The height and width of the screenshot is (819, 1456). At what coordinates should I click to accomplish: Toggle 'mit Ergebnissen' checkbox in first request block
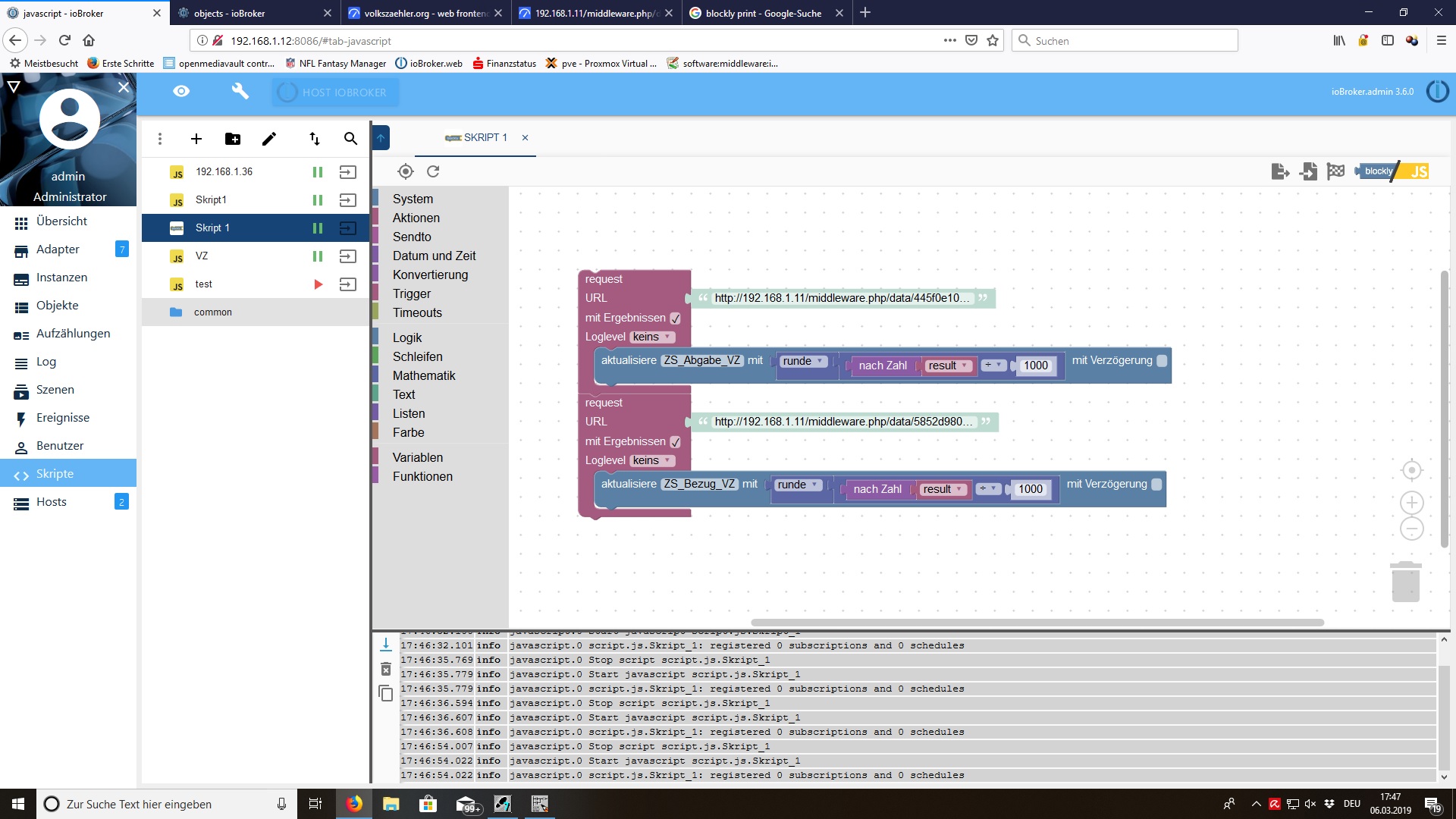(676, 317)
